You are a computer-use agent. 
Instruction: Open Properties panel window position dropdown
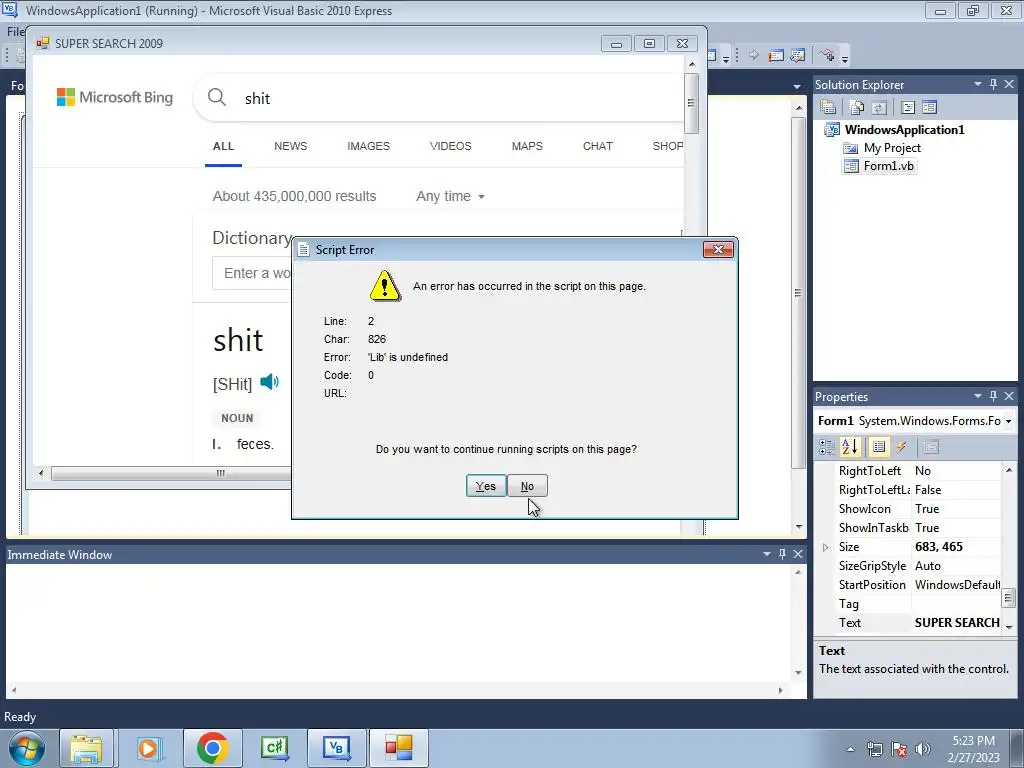pos(978,396)
